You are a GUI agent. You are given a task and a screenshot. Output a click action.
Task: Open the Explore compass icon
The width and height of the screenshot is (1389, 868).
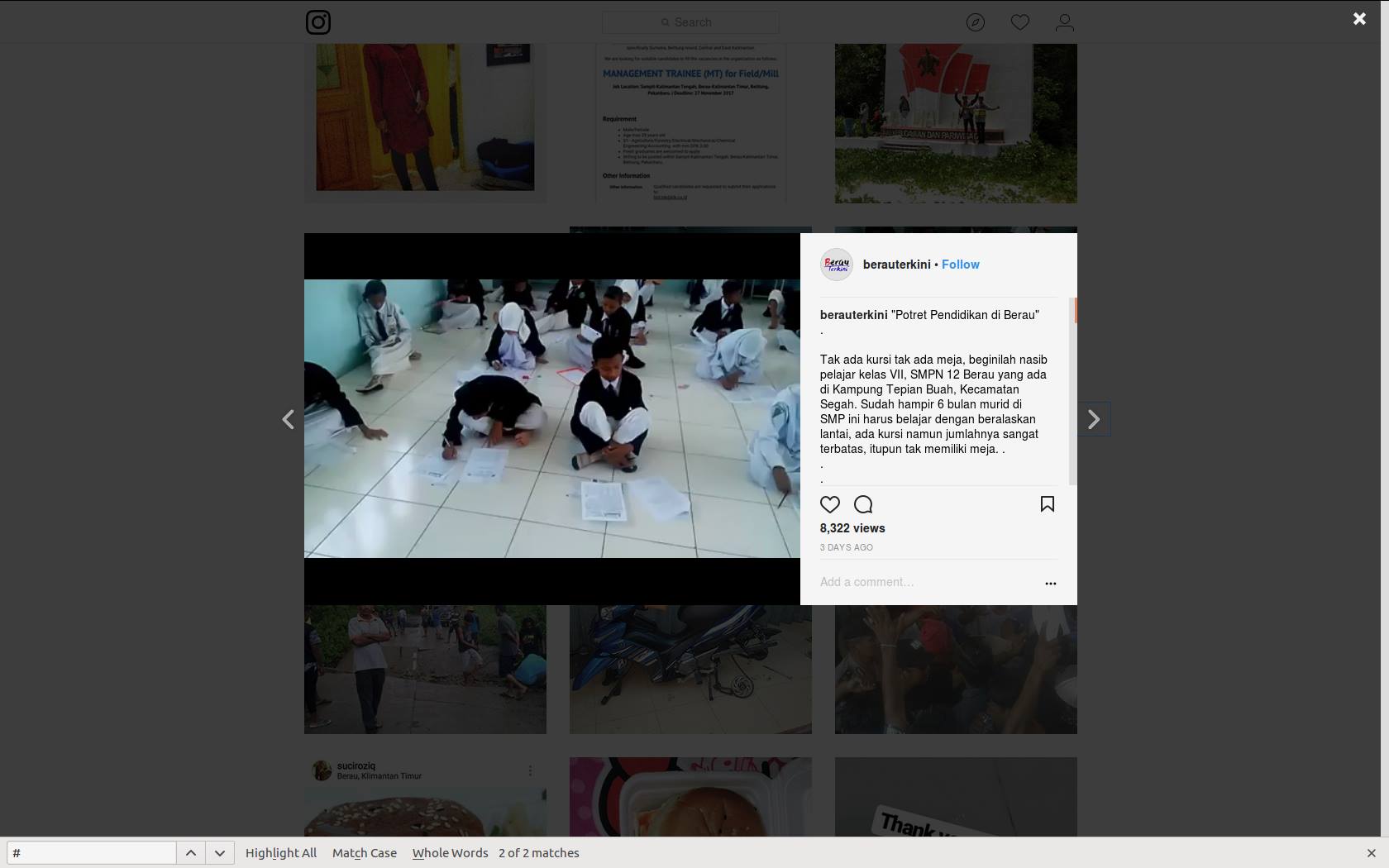click(976, 22)
